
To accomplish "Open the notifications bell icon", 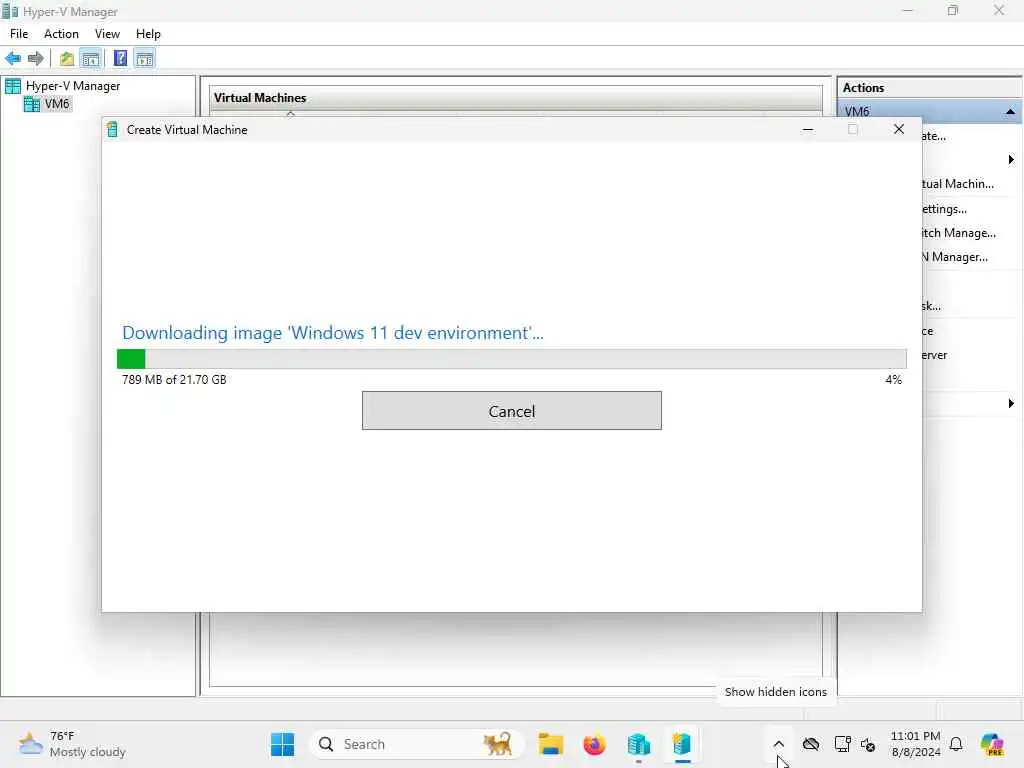I will 956,744.
